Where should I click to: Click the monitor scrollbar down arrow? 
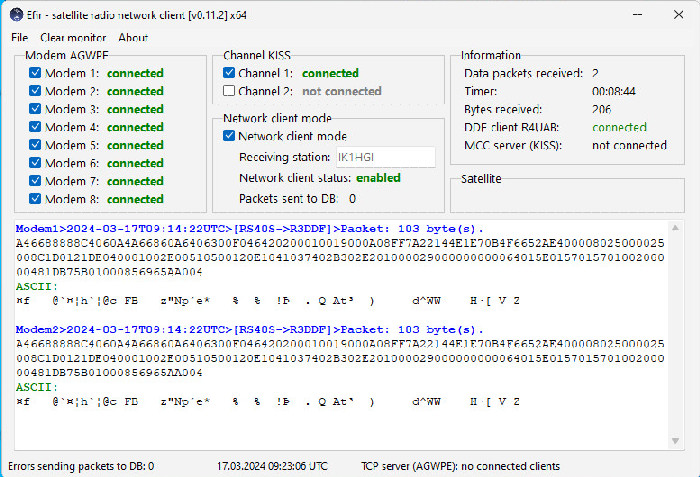click(x=675, y=441)
